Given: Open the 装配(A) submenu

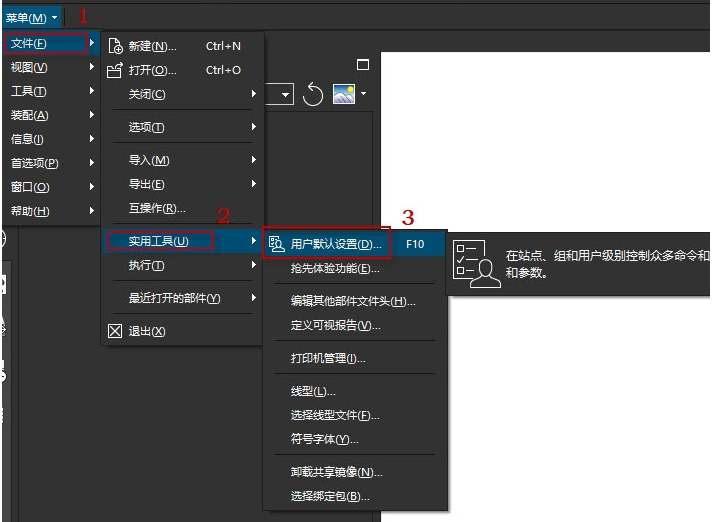Looking at the screenshot, I should coord(51,115).
